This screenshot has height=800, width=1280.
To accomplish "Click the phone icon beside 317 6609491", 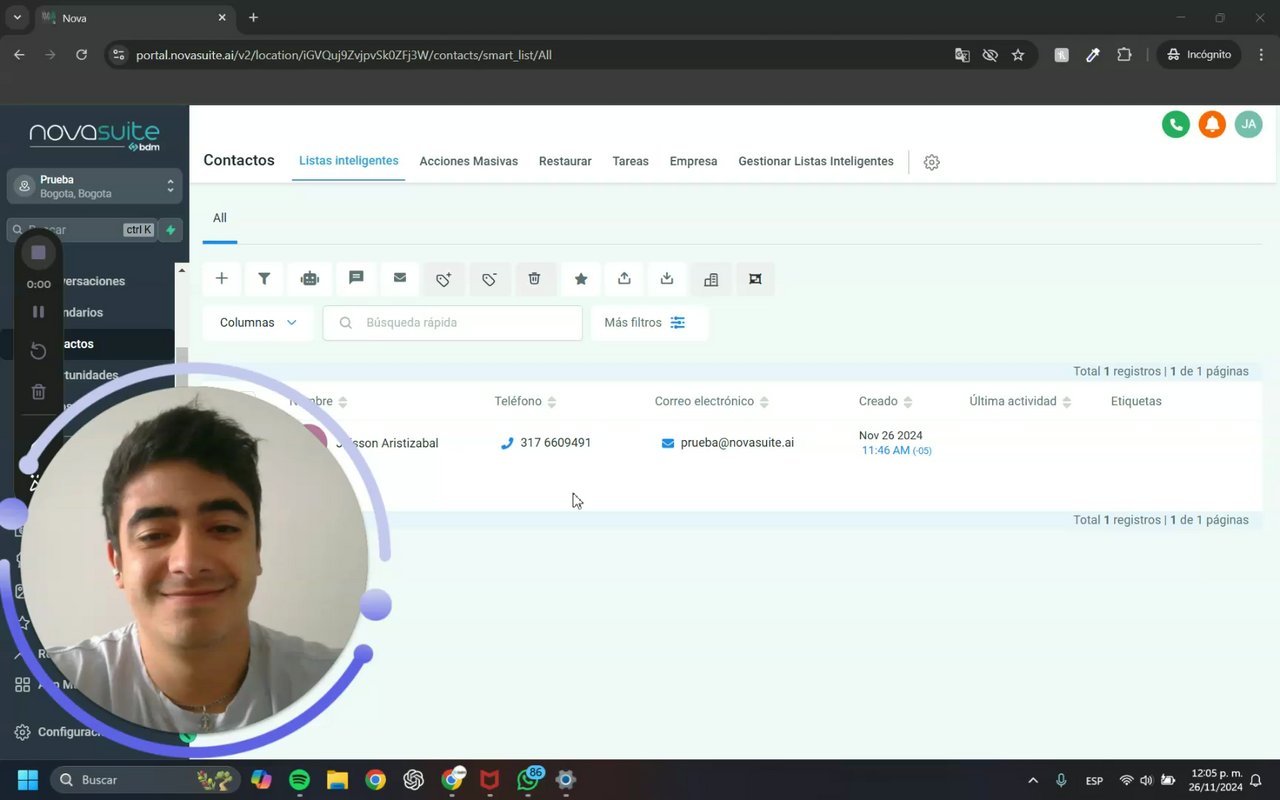I will (x=507, y=443).
